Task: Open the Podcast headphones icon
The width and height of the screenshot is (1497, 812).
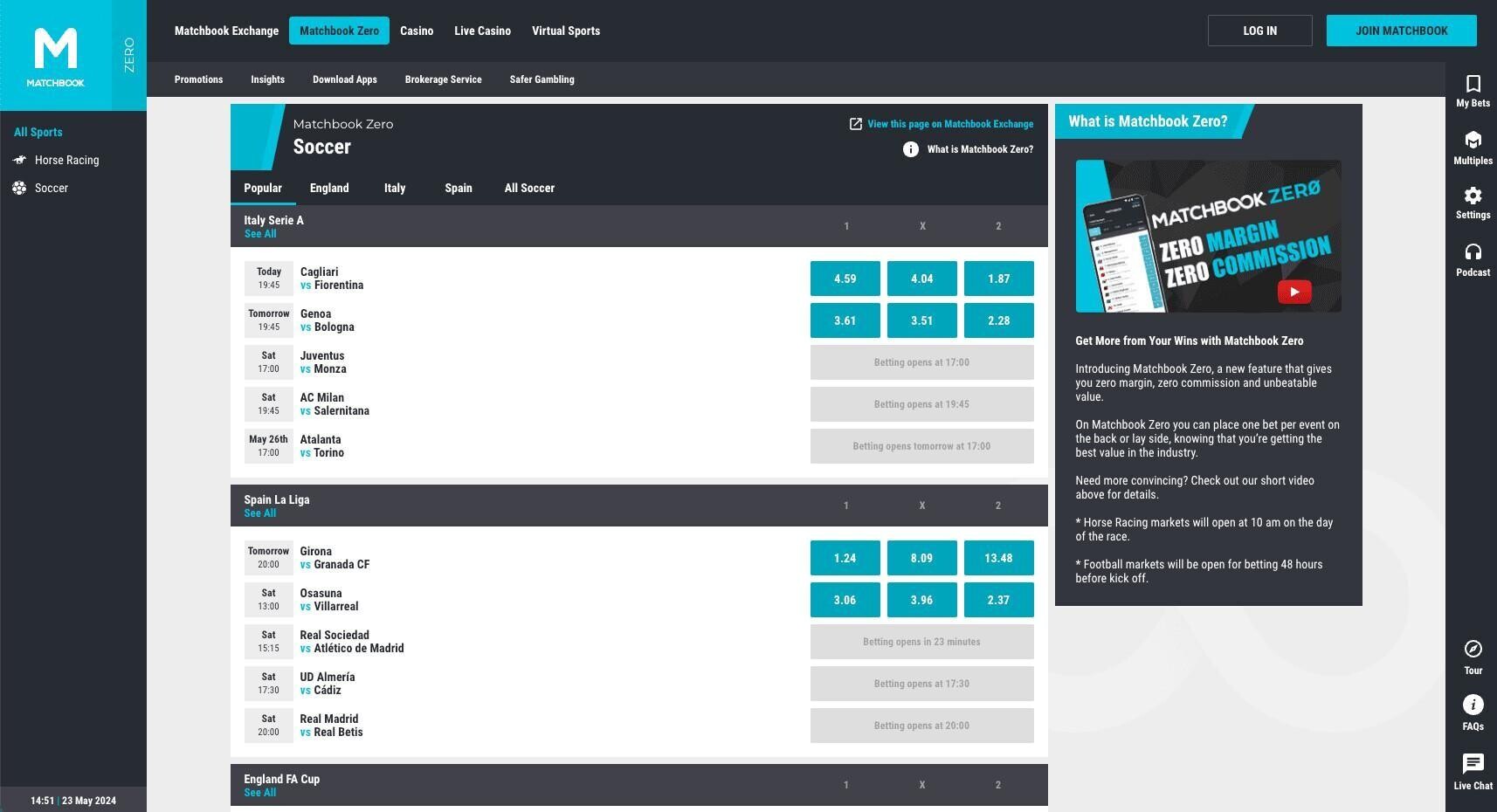Action: (1473, 252)
